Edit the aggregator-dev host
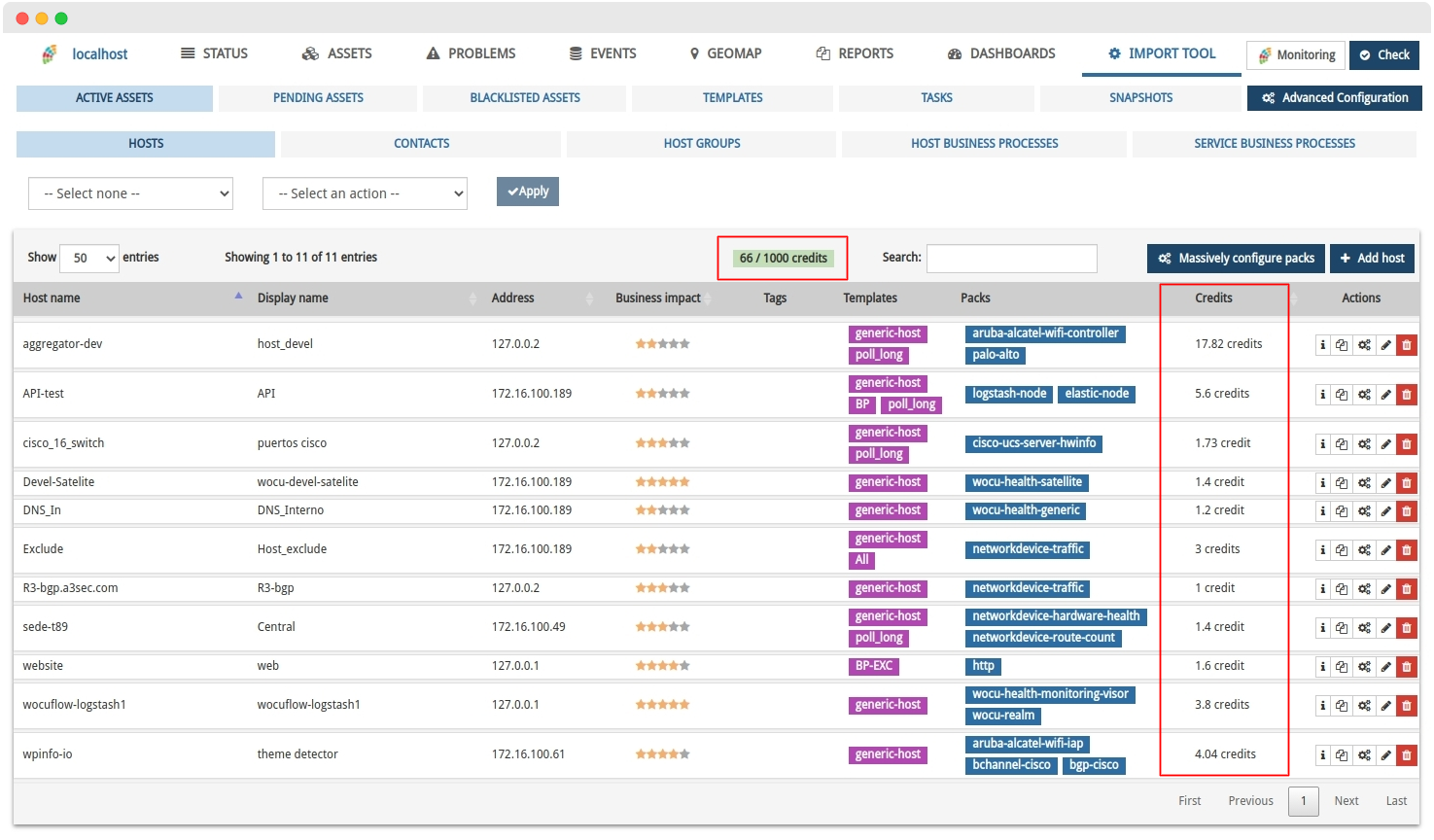Screen dimensions: 1434x840 (1386, 345)
